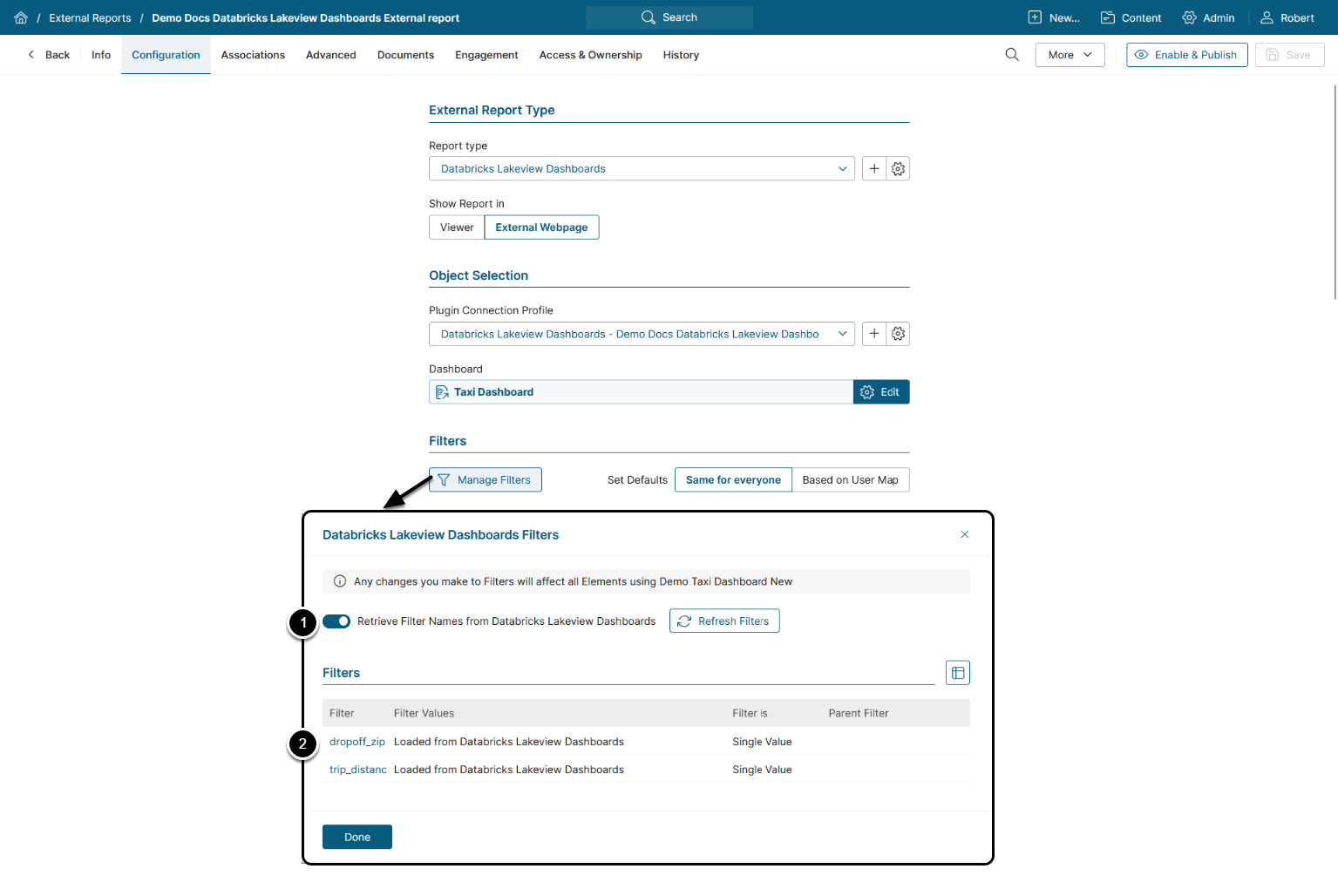1338x896 pixels.
Task: Click the Taxi Dashboard field
Action: (x=641, y=392)
